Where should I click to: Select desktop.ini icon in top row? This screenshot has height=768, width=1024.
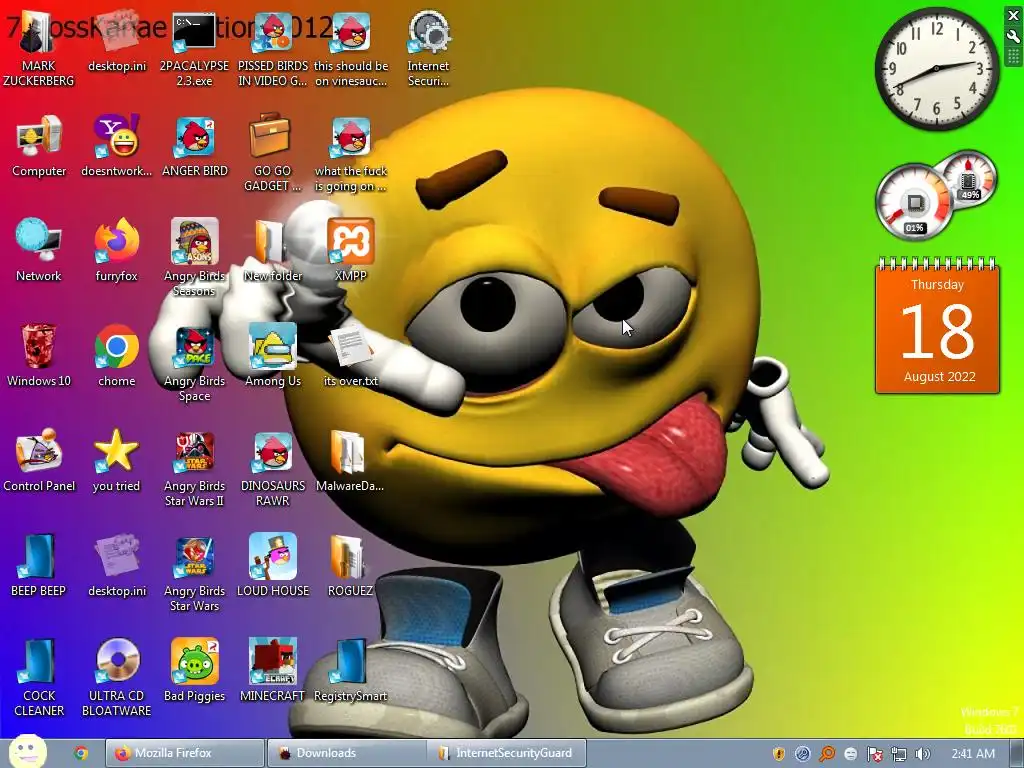tap(116, 41)
